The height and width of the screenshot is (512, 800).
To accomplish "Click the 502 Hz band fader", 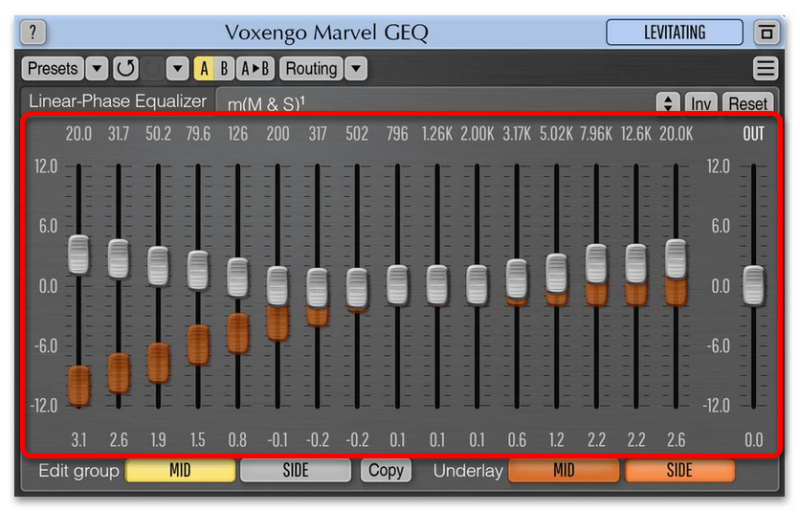I will pos(357,287).
